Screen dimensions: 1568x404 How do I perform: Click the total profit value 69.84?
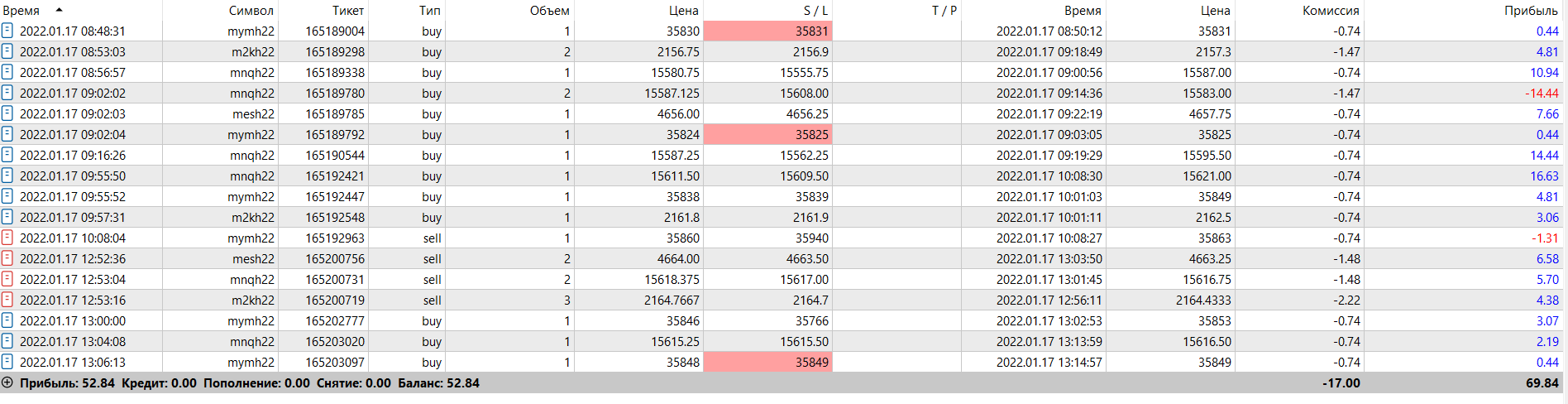click(x=1542, y=383)
